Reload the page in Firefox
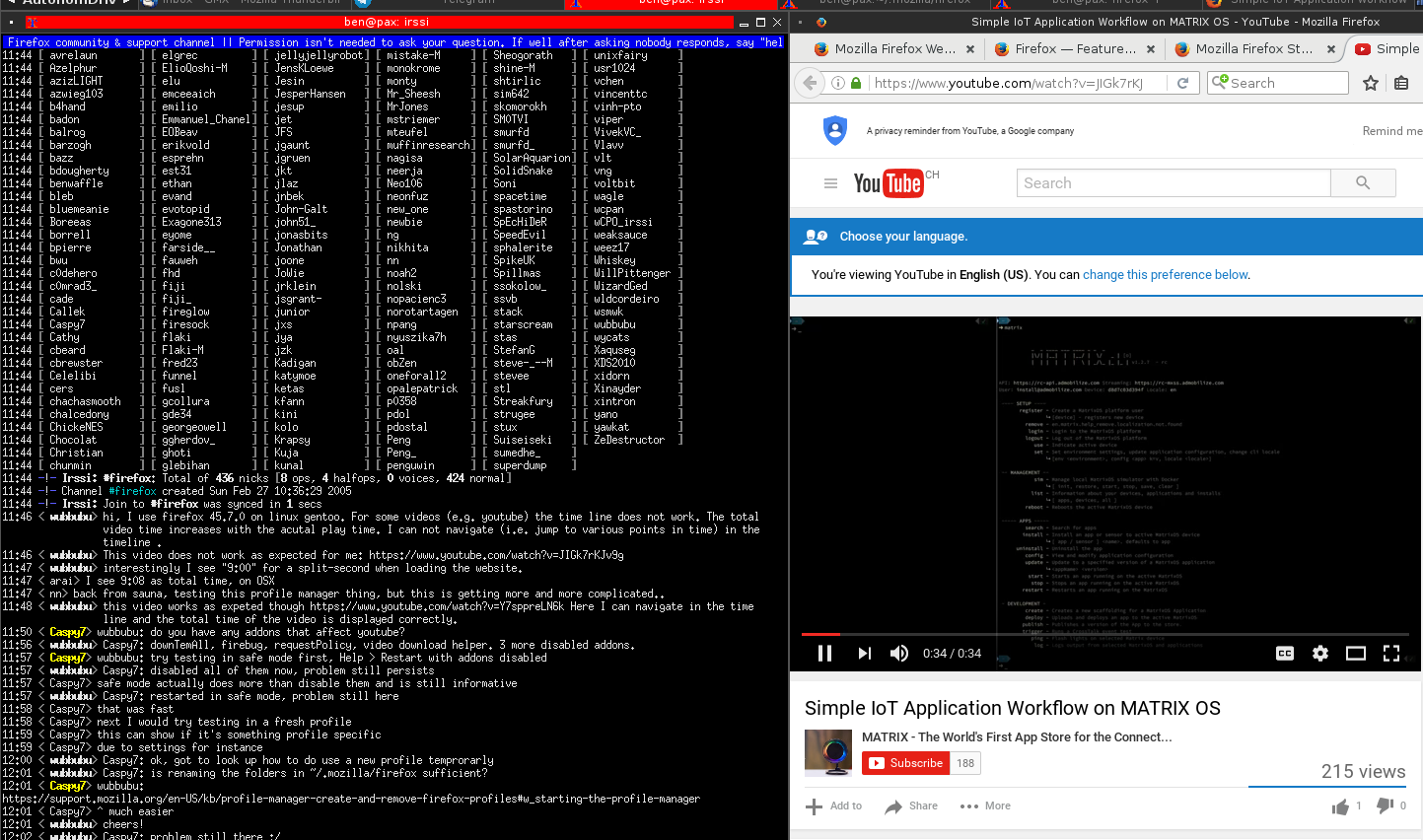Screen dimensions: 1423x840 click(1182, 83)
